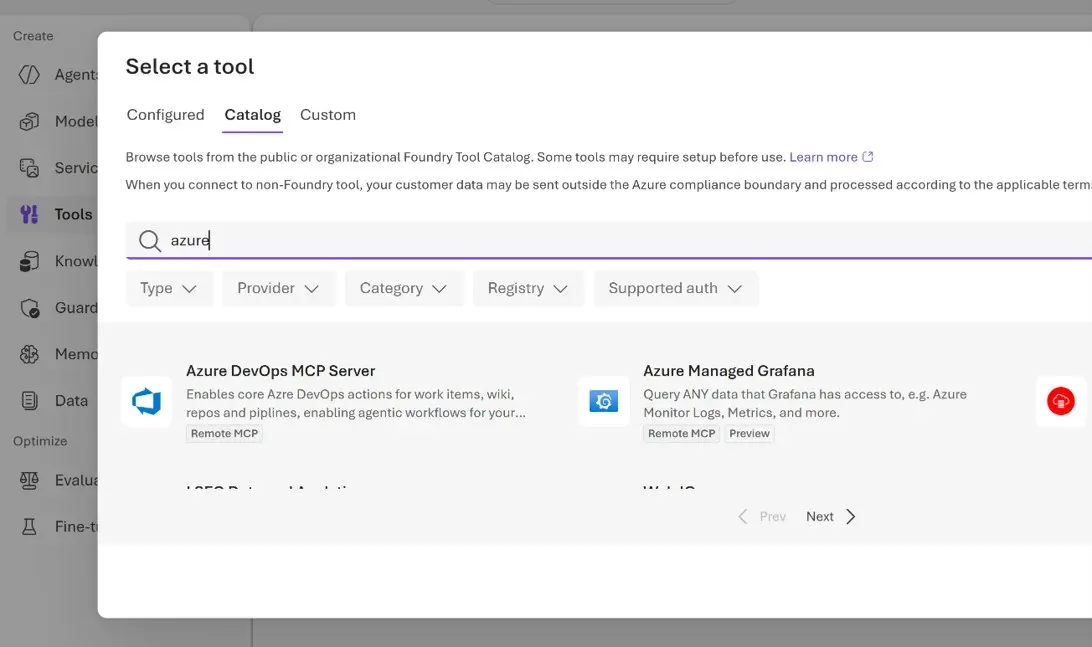Click the Preview tag under Grafana
1092x647 pixels.
point(749,433)
